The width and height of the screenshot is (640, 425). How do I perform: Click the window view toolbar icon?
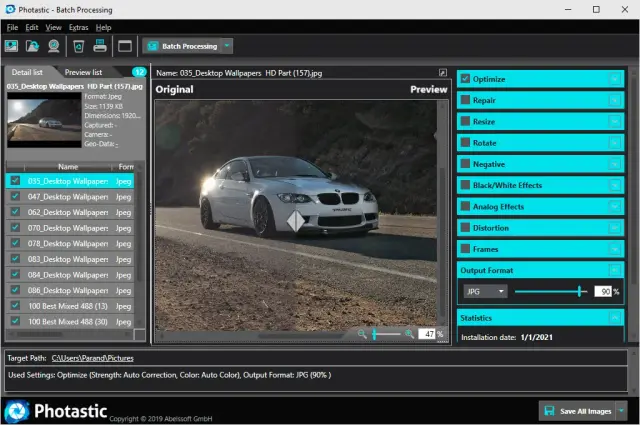[x=125, y=46]
